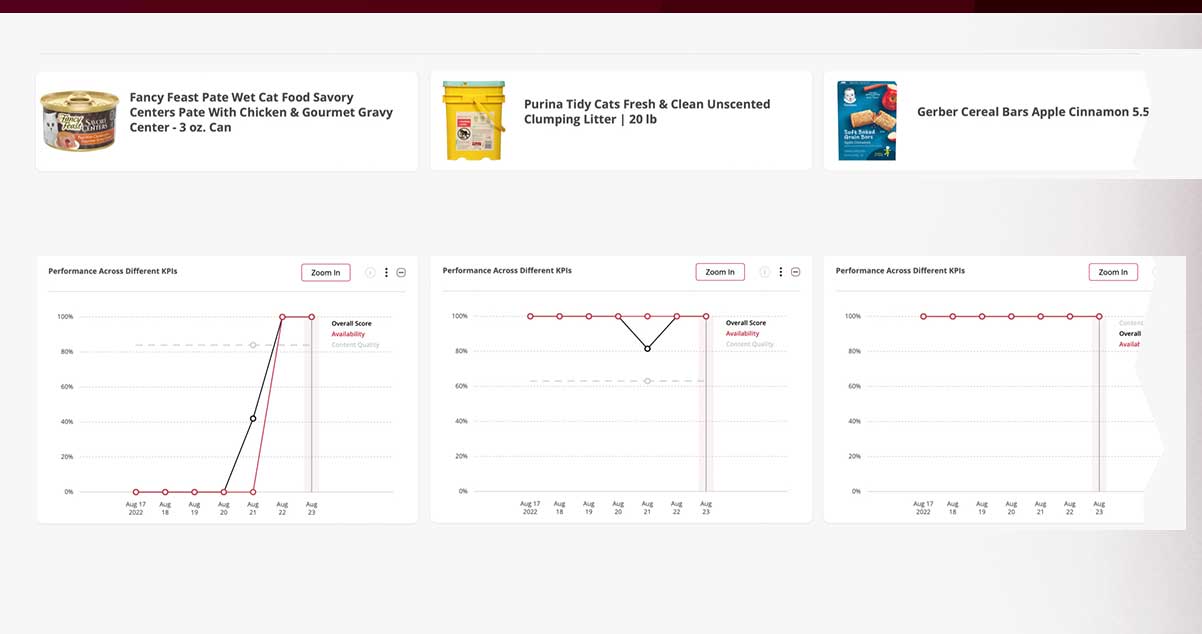Click 'Performance Across Different KPIs' title, Fancy Feast chart

[x=113, y=271]
